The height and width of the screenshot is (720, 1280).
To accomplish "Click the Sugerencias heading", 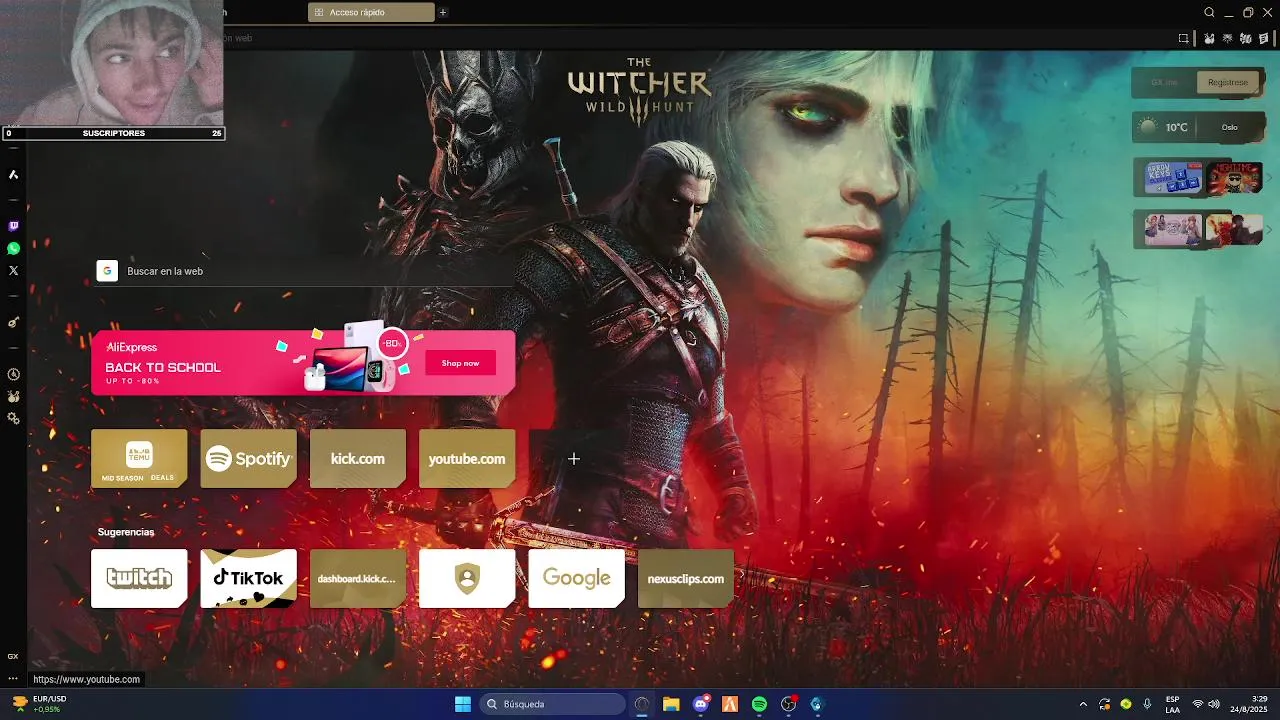I will 126,532.
